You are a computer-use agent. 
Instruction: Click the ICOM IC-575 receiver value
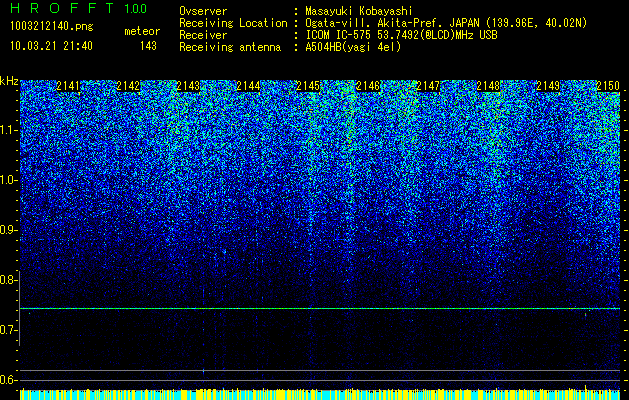pyautogui.click(x=401, y=35)
